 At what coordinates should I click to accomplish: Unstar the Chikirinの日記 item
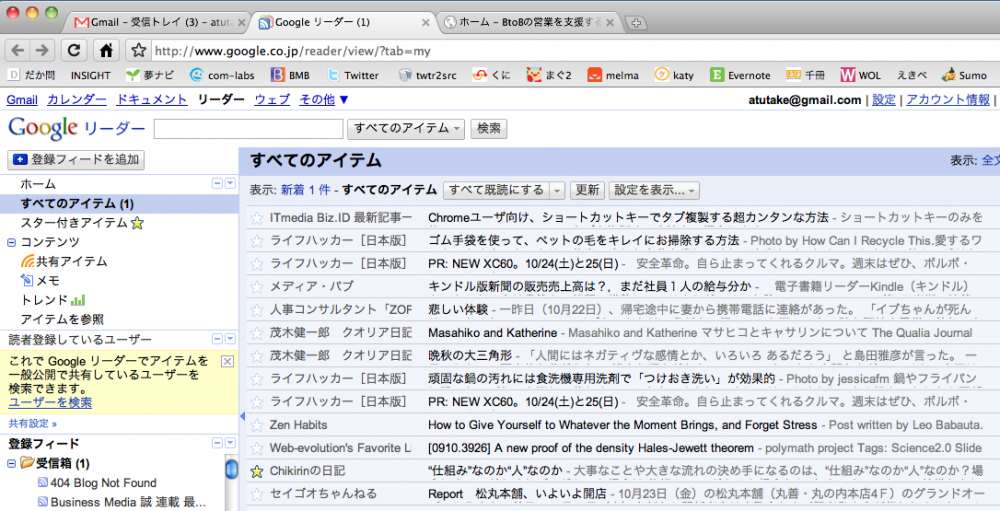click(256, 471)
